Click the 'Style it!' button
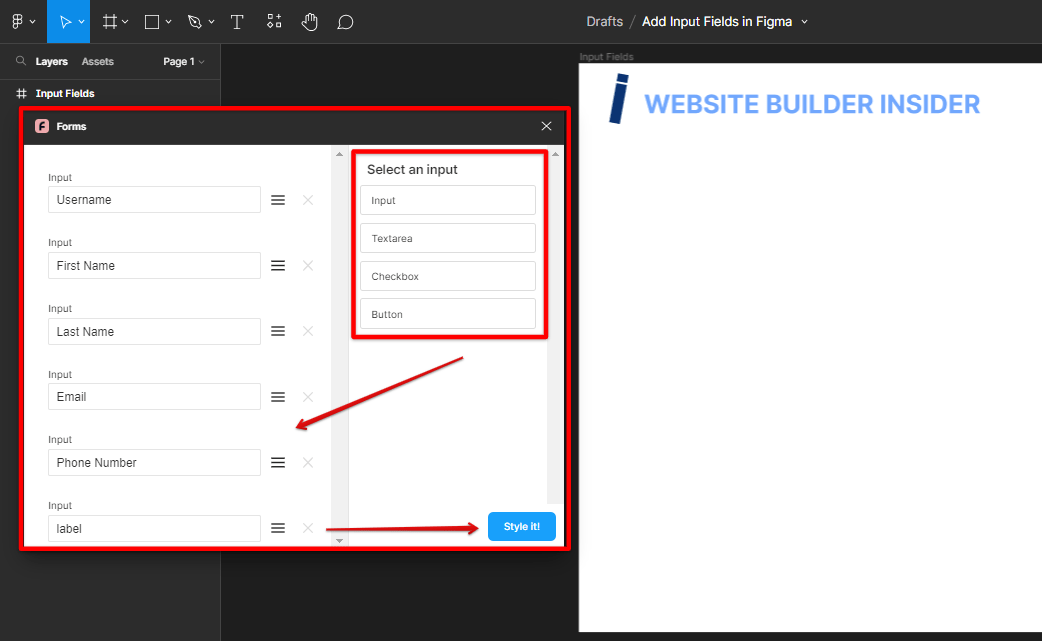1042x641 pixels. (521, 525)
